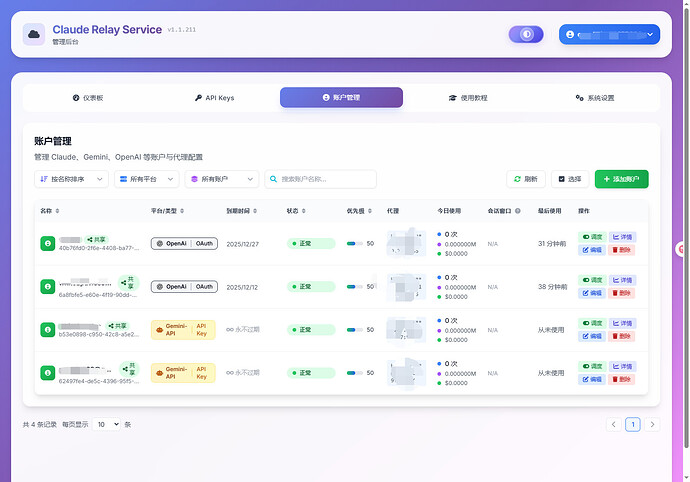Click the cloud logo icon of Claude Relay Service
The height and width of the screenshot is (482, 690).
pyautogui.click(x=34, y=34)
